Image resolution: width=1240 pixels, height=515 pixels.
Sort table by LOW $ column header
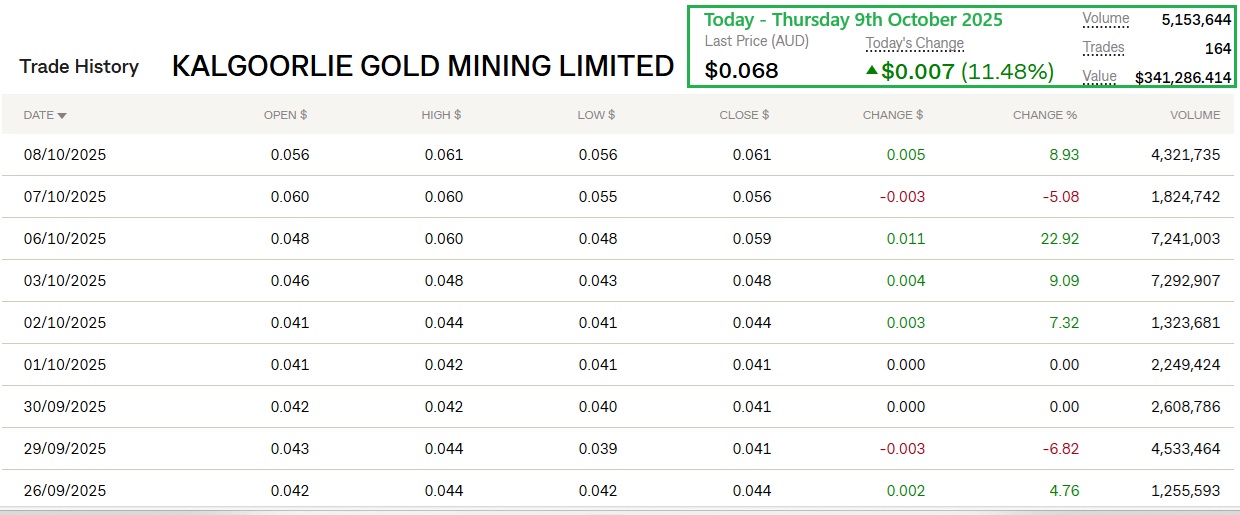point(596,115)
